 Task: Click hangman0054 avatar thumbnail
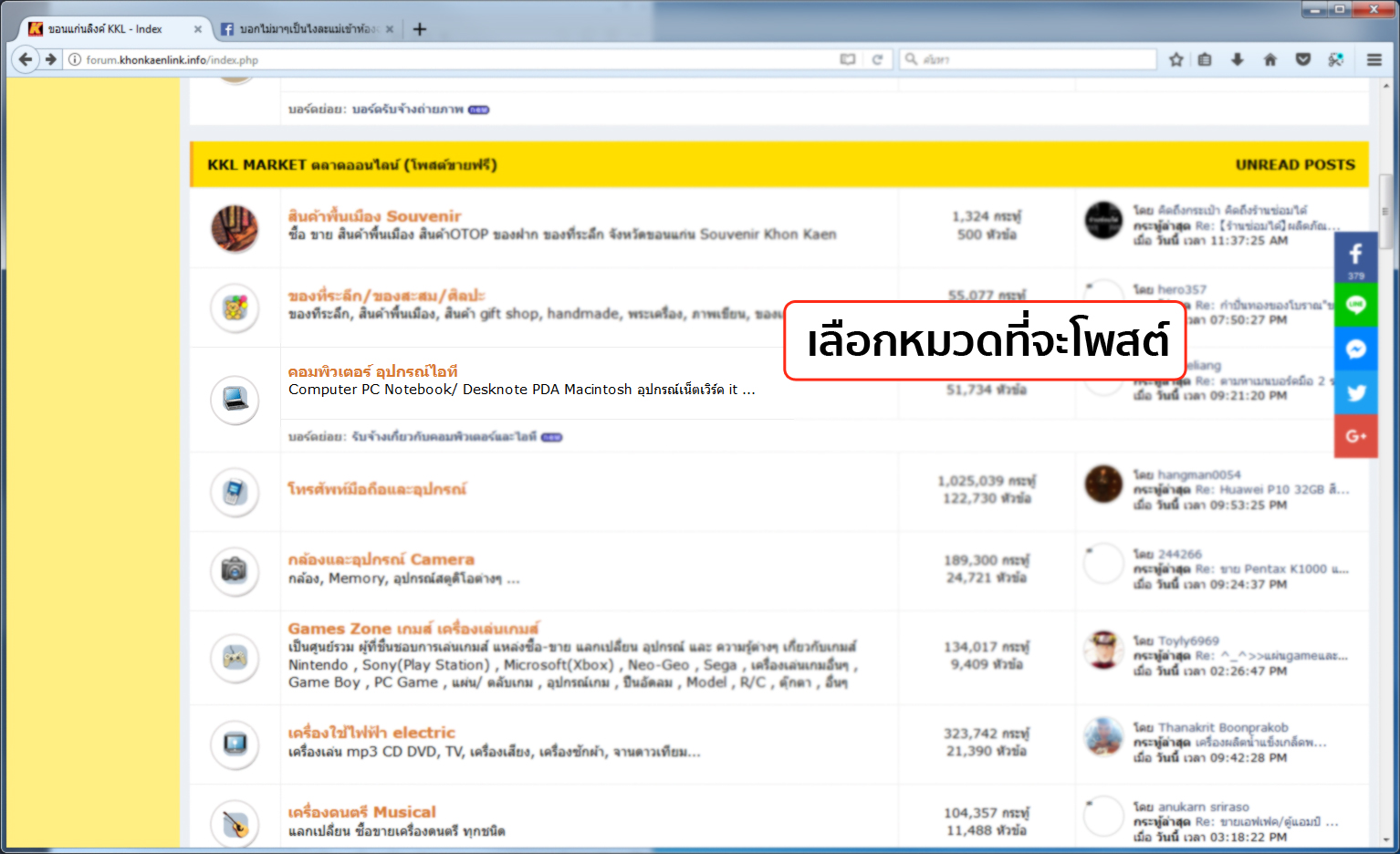coord(1103,484)
